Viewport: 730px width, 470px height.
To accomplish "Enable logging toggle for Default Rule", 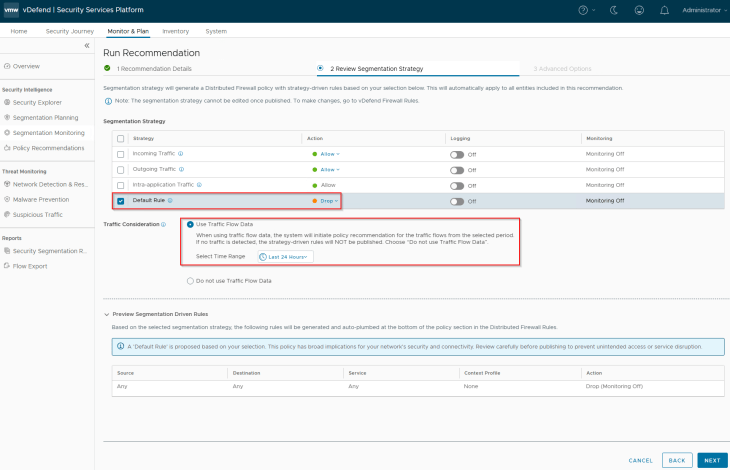I will (x=457, y=201).
